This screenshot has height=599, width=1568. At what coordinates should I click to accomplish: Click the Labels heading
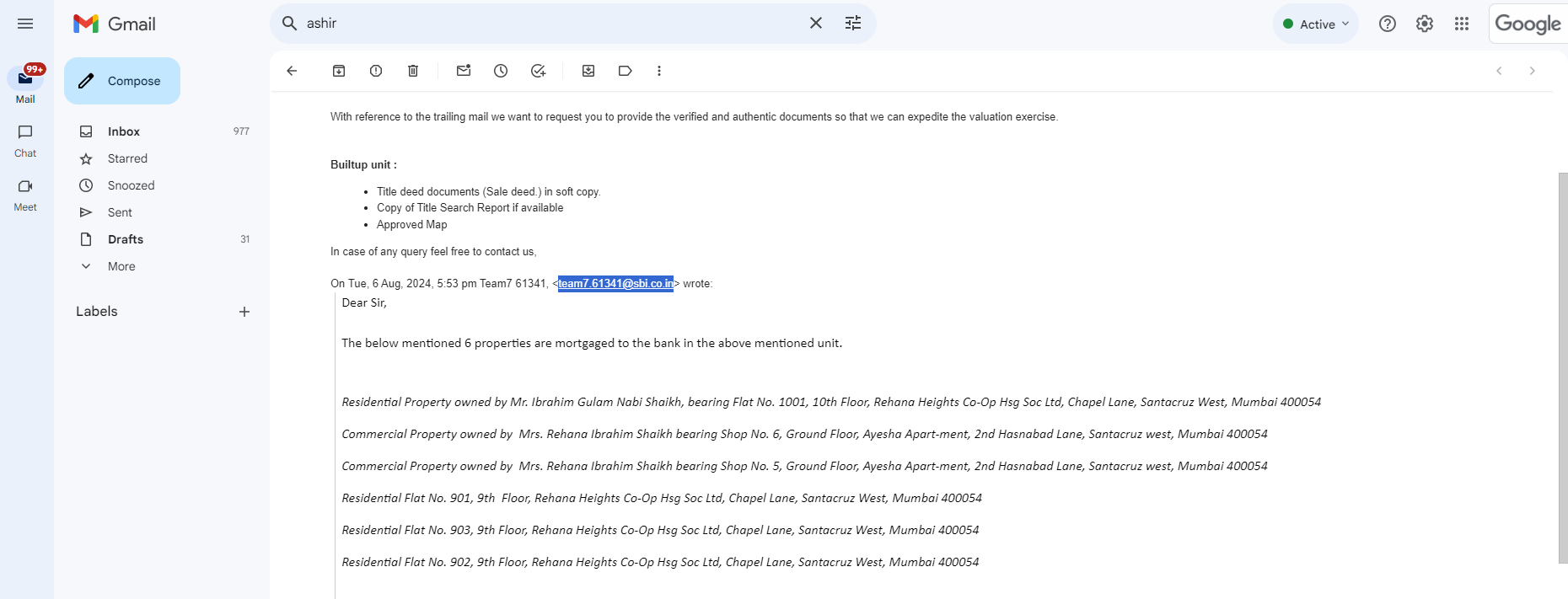pos(97,311)
